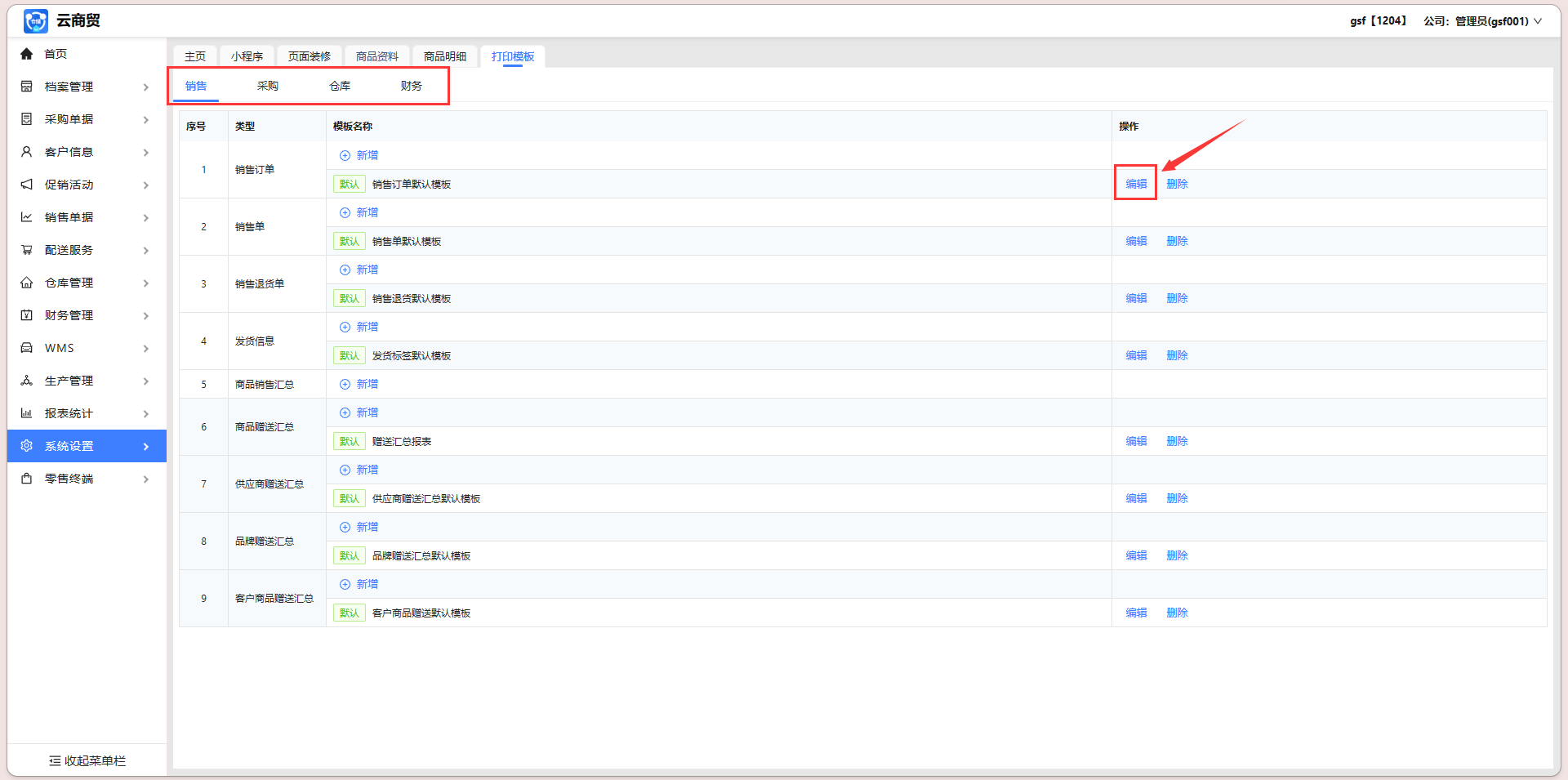Open the WMS menu chevron

point(146,348)
